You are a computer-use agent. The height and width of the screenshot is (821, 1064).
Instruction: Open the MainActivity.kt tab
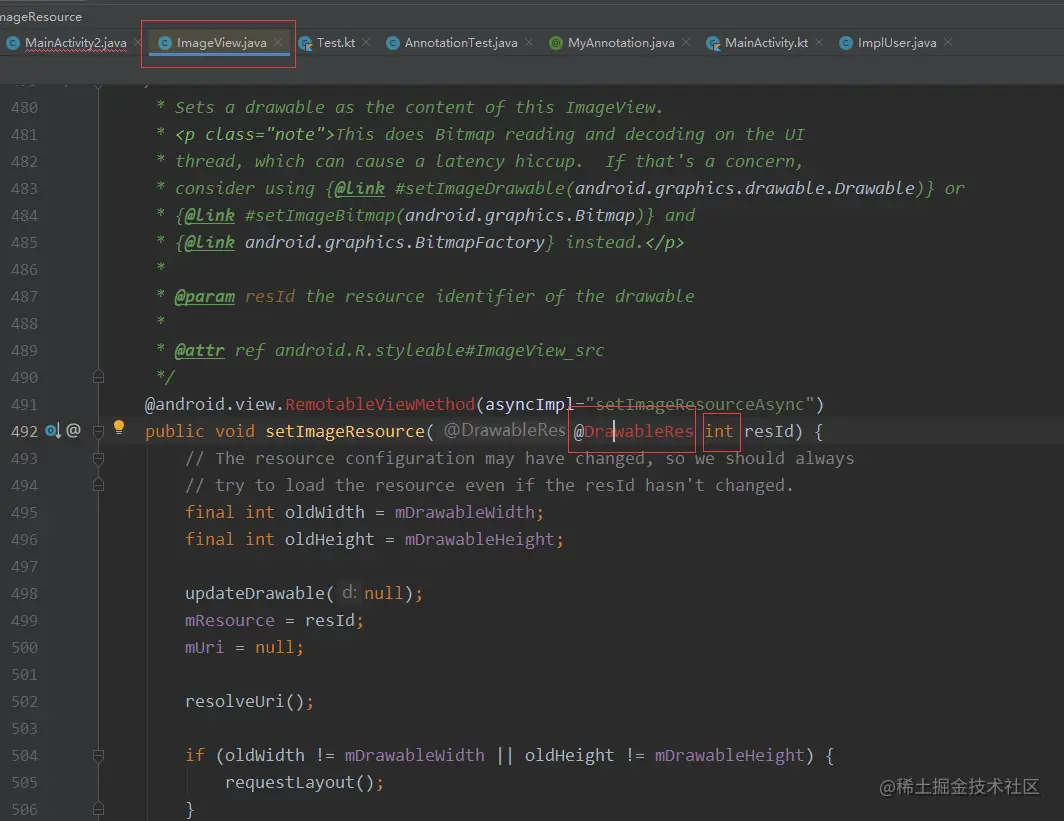[765, 43]
